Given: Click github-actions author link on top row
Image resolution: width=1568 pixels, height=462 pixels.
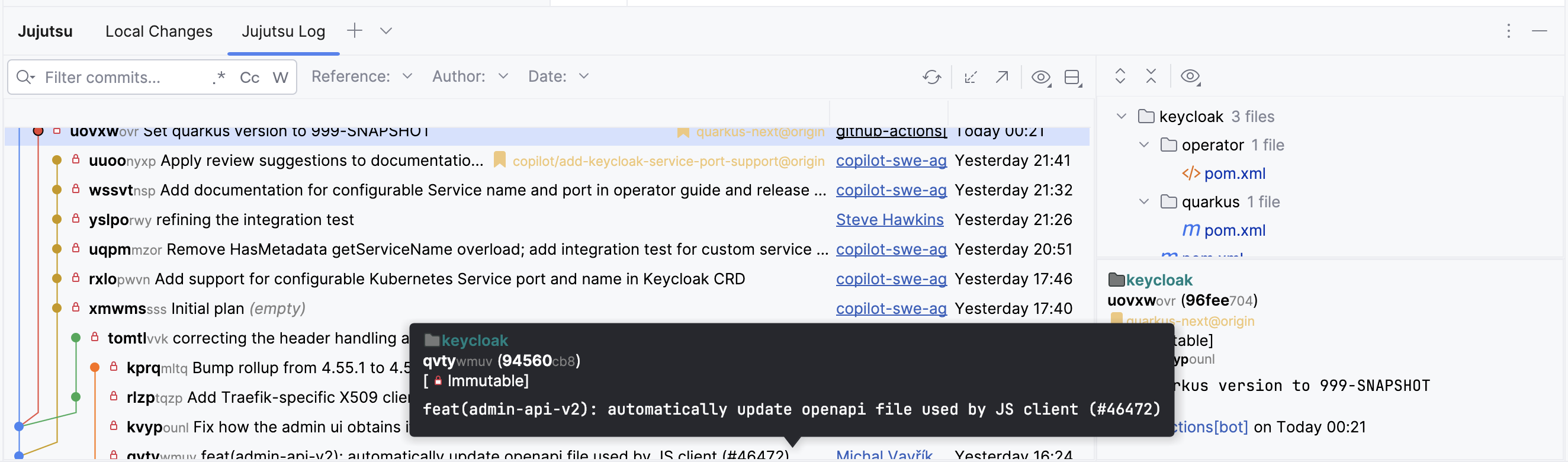Looking at the screenshot, I should click(x=891, y=131).
